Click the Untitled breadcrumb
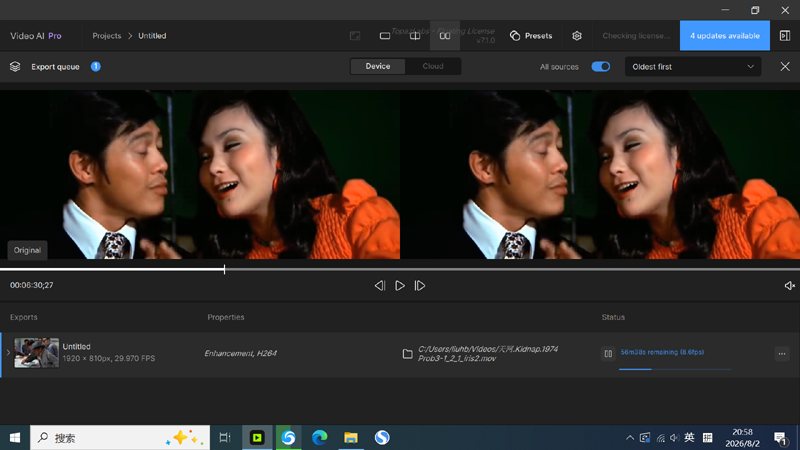The image size is (800, 450). pyautogui.click(x=152, y=36)
